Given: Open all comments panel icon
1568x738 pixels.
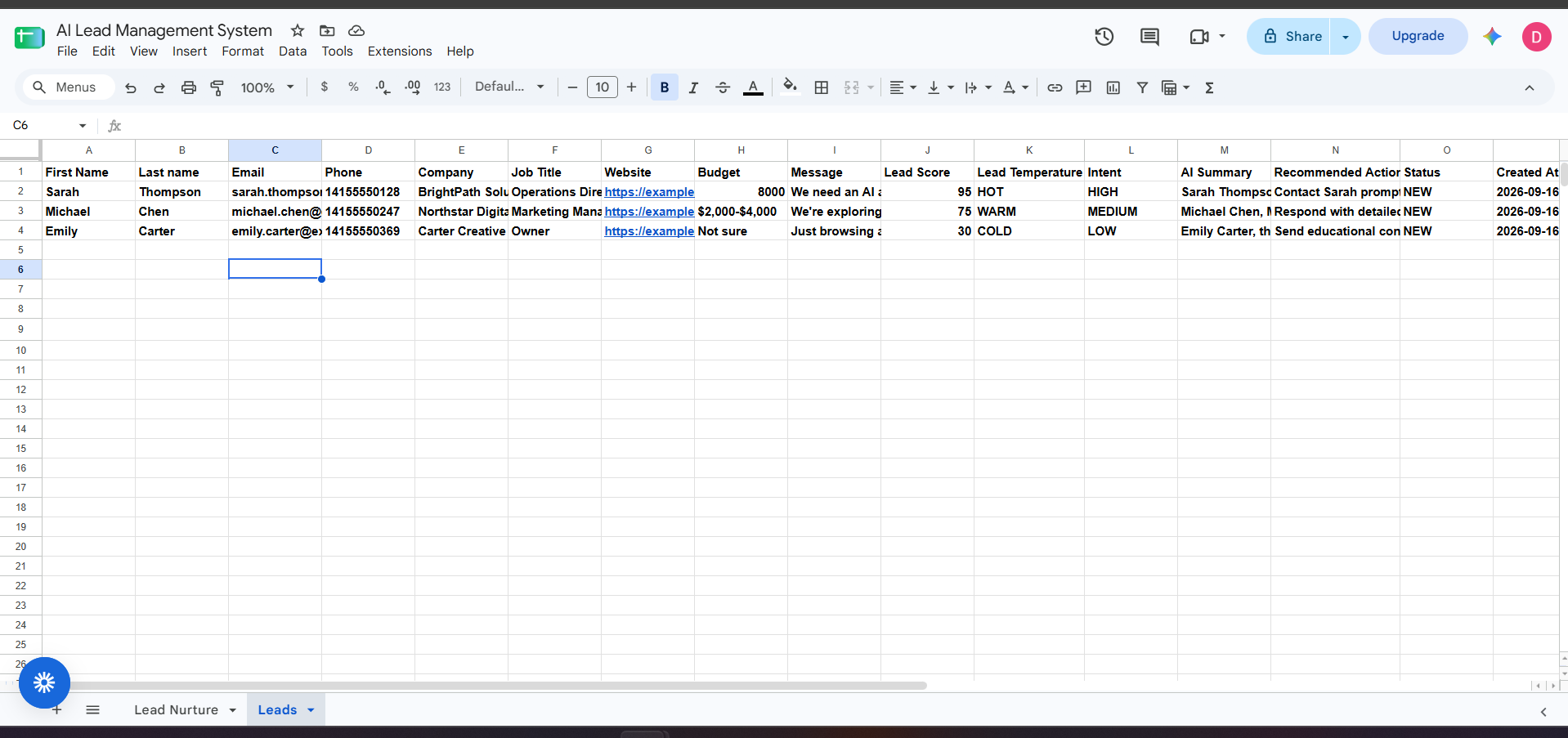Looking at the screenshot, I should [1149, 36].
